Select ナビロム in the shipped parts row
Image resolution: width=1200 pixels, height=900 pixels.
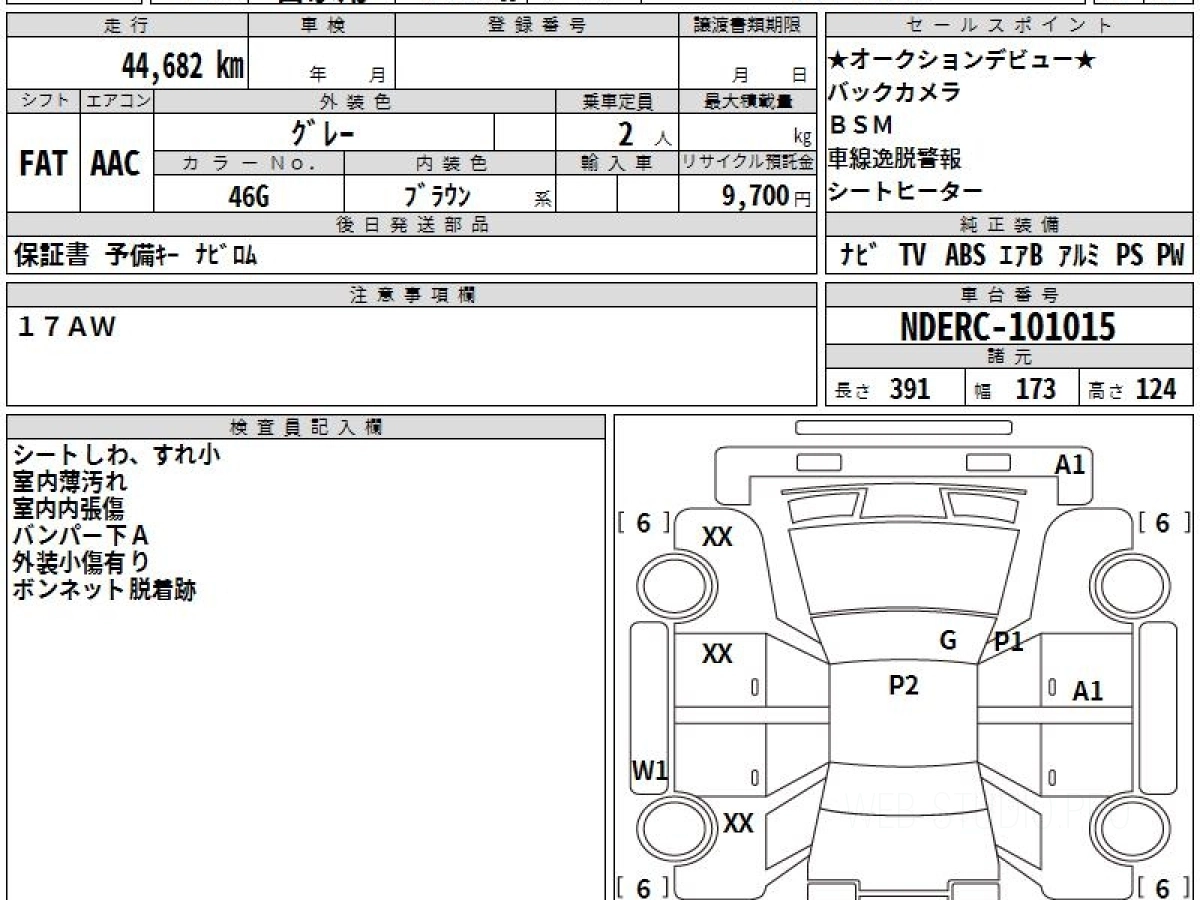pos(226,255)
